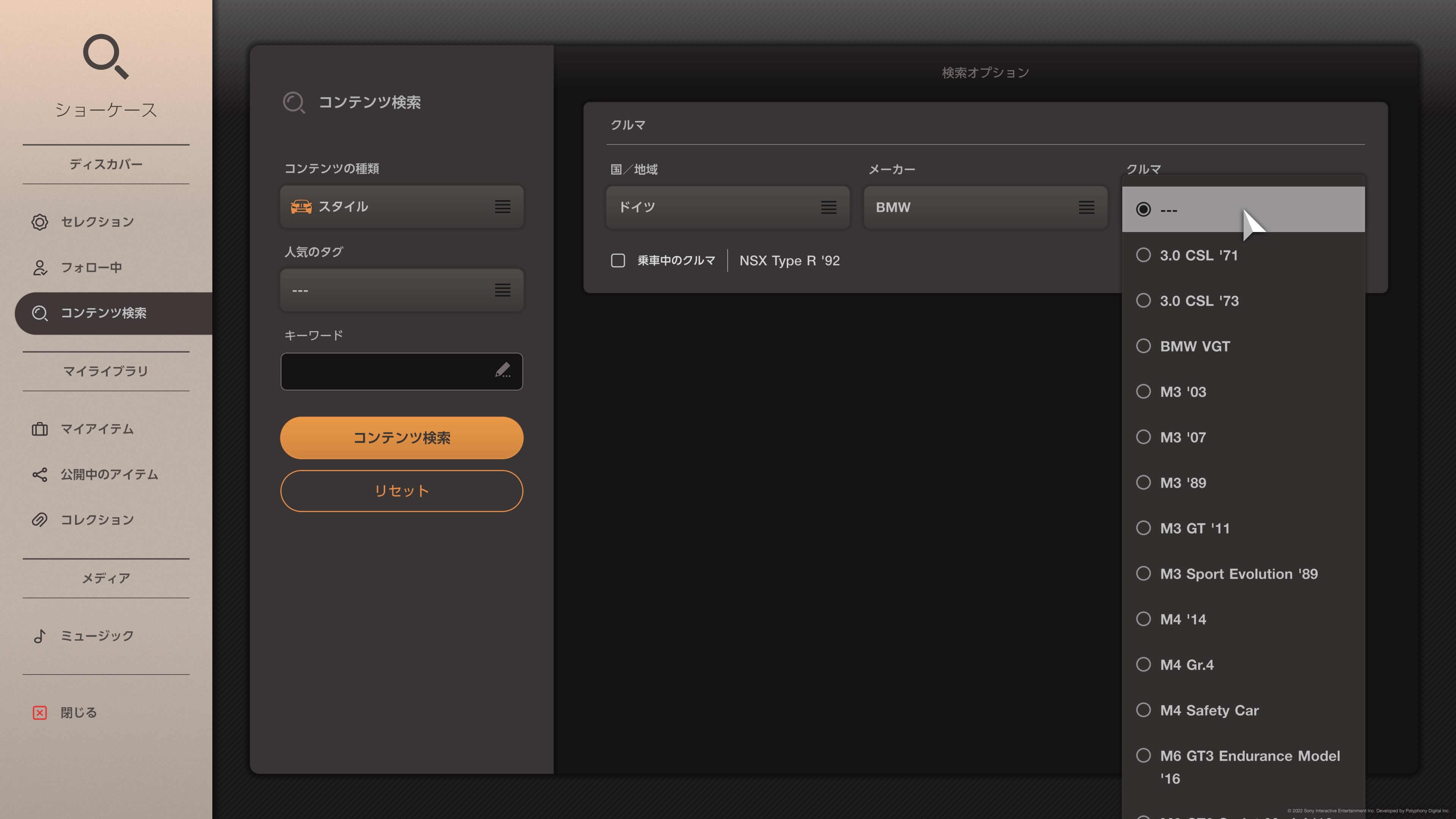This screenshot has height=819, width=1456.
Task: Click the フォロー中 person icon
Action: (x=39, y=267)
